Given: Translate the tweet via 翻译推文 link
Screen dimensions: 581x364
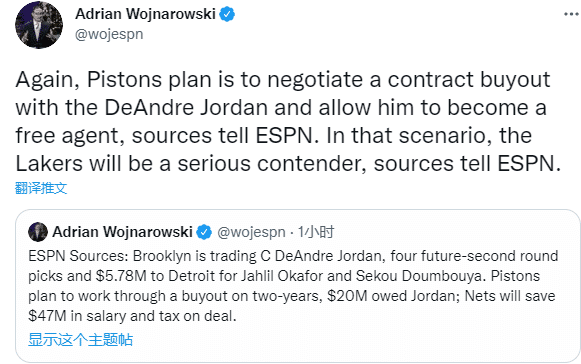Looking at the screenshot, I should click(41, 188).
